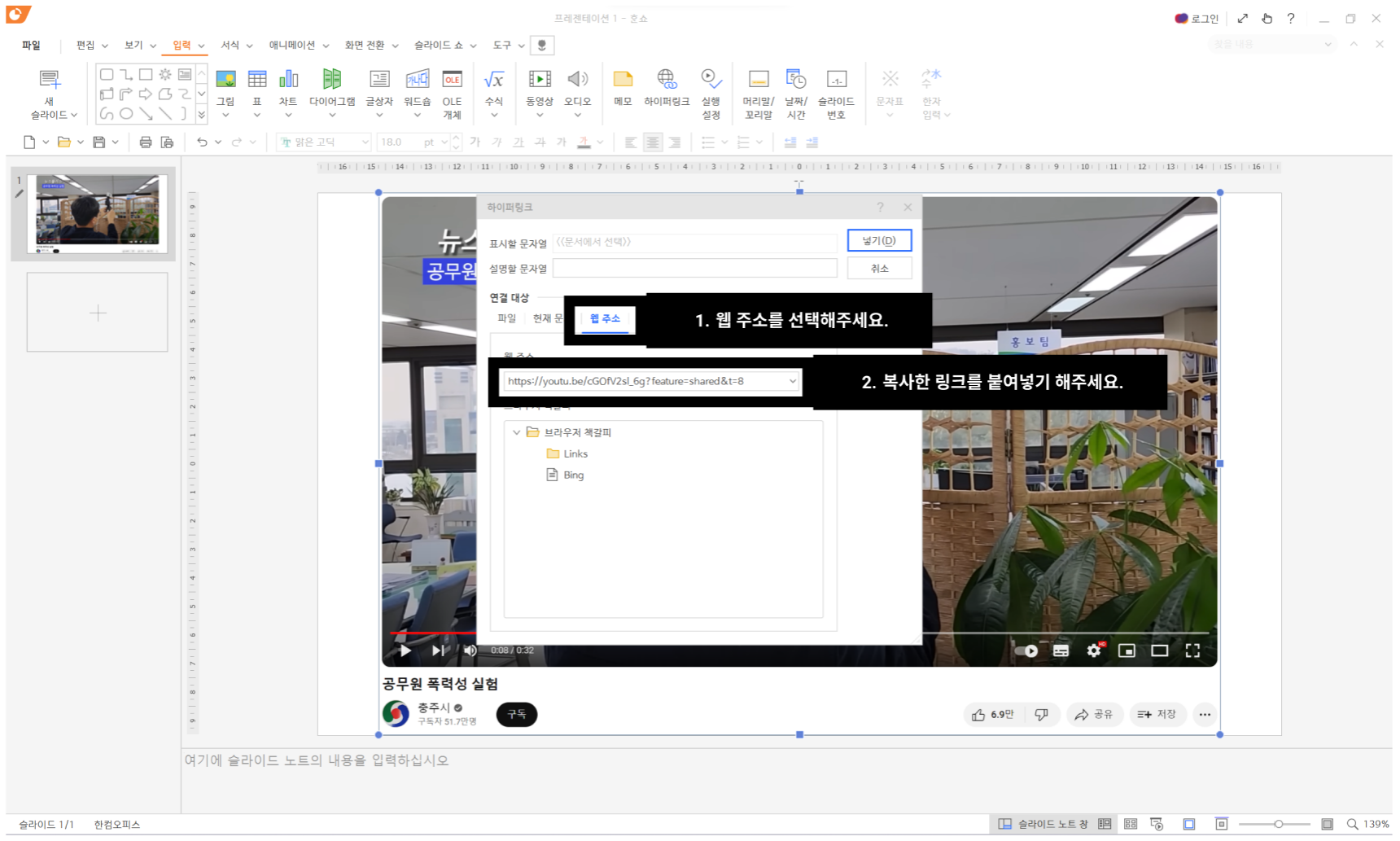The height and width of the screenshot is (841, 1400).
Task: Click the 넣기(D) button
Action: coord(880,240)
